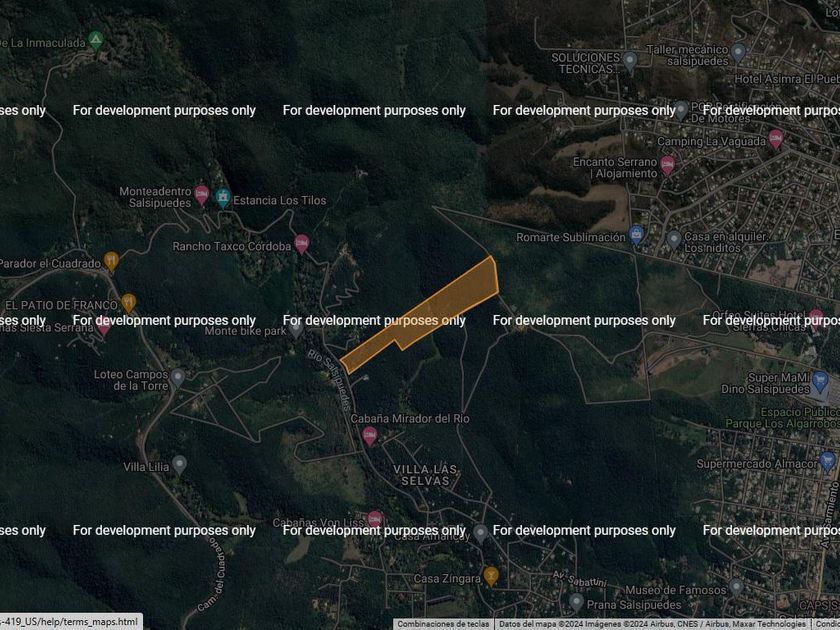Open the Villa Lilia gray location pin

179,465
